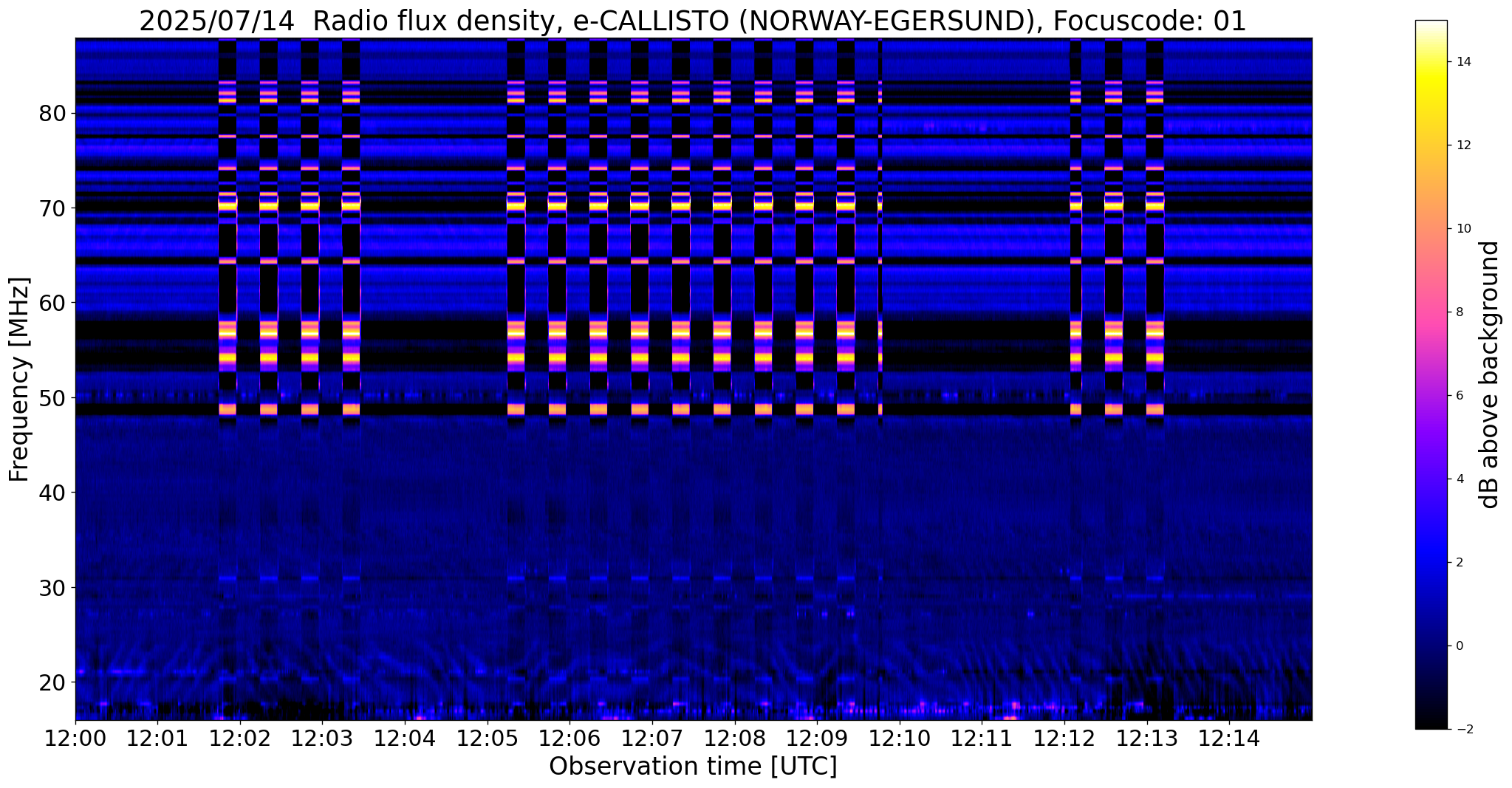Click the 70 MHz frequency tick label

53,208
